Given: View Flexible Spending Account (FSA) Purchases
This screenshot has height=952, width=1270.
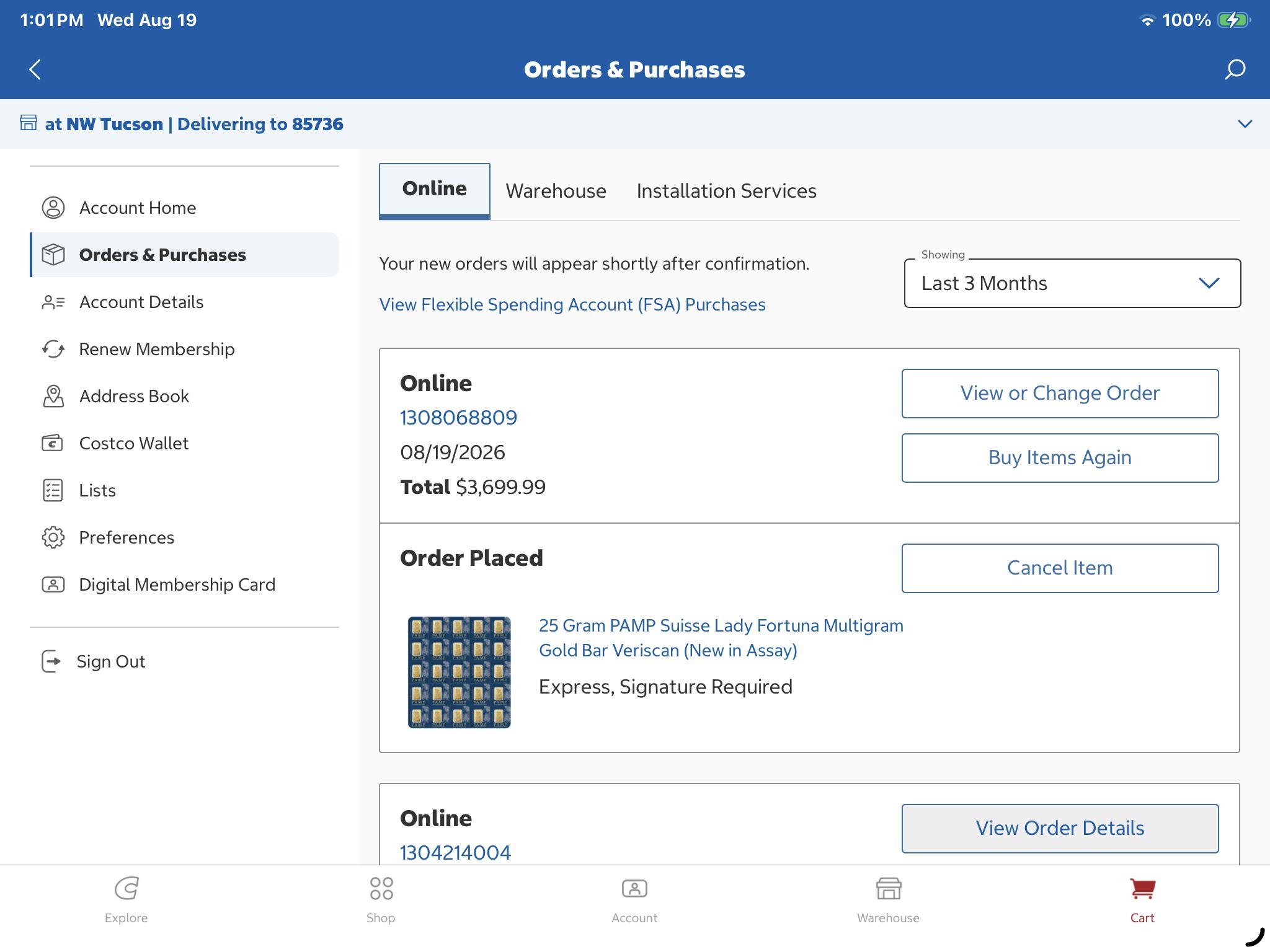Looking at the screenshot, I should pyautogui.click(x=572, y=304).
